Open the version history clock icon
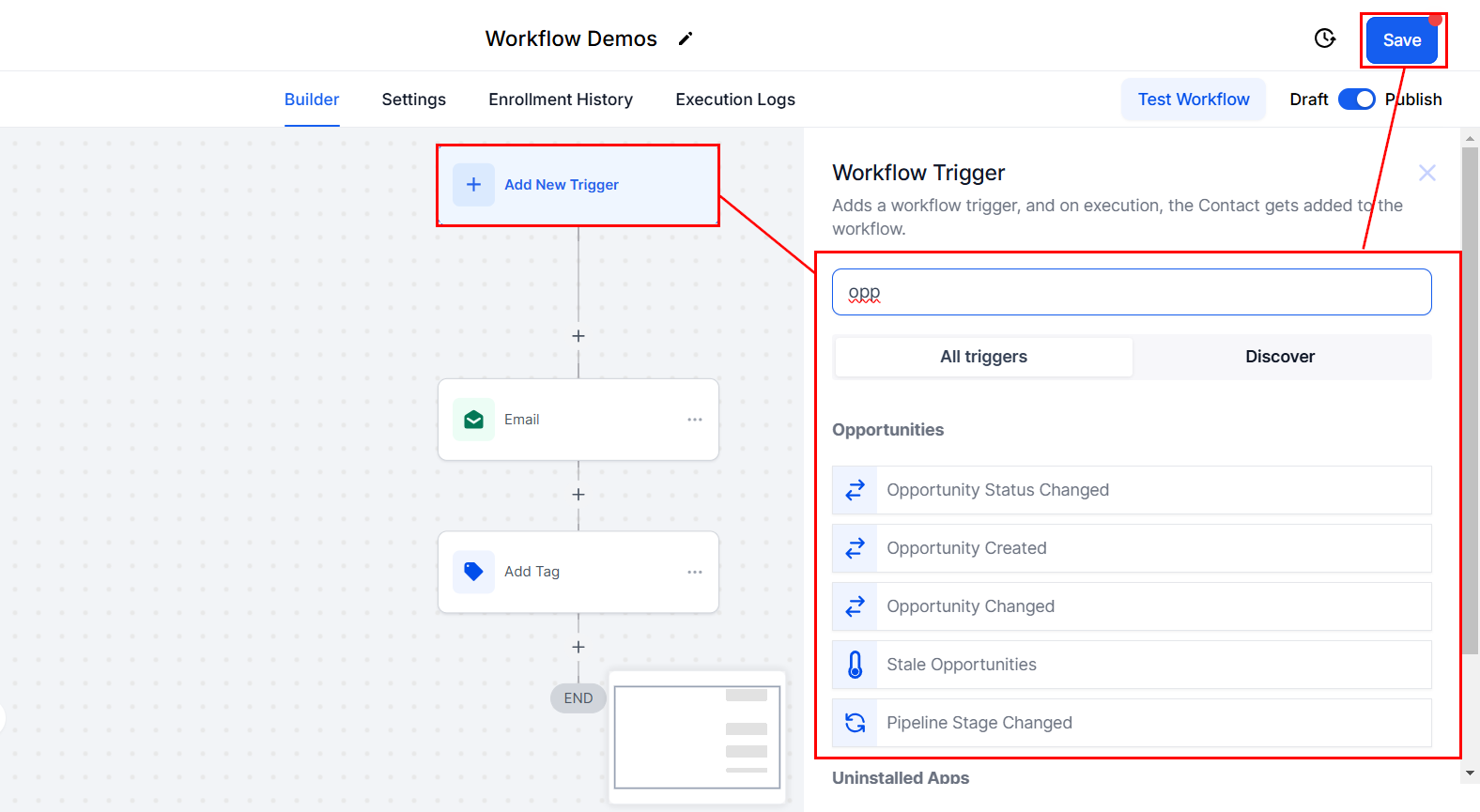The image size is (1480, 812). pyautogui.click(x=1325, y=38)
